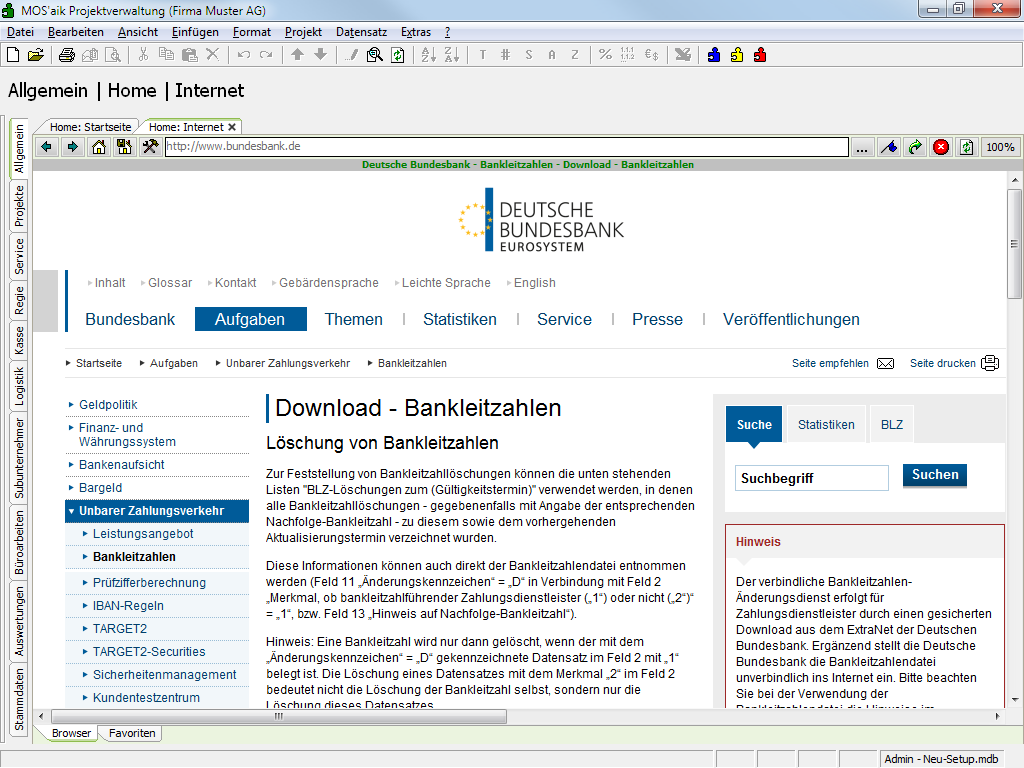
Task: Go forward with the browser forward arrow
Action: [72, 147]
